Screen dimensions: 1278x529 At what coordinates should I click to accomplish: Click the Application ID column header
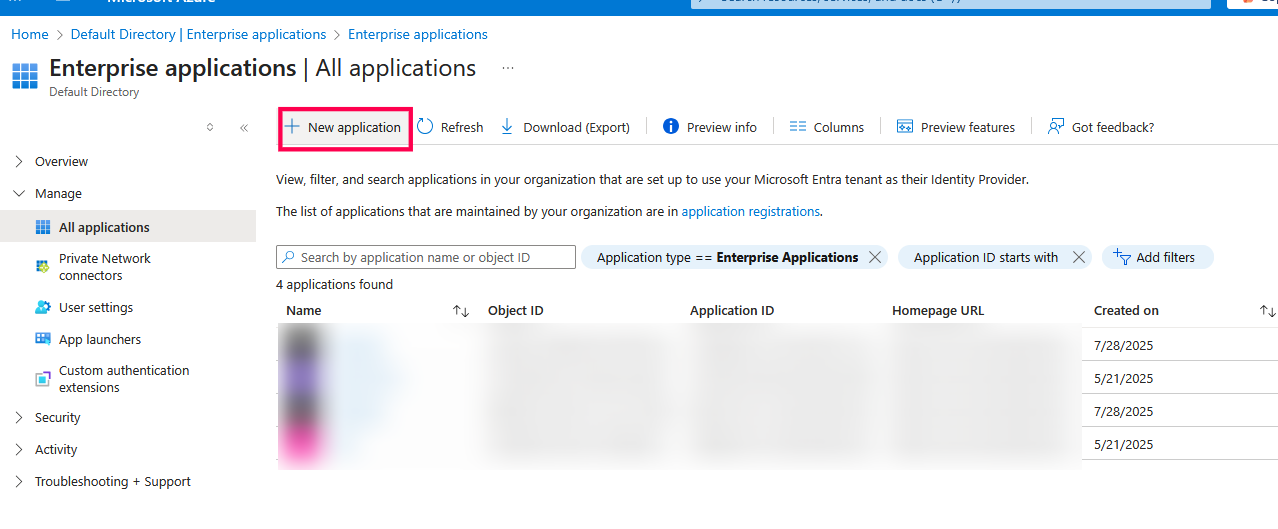tap(732, 311)
